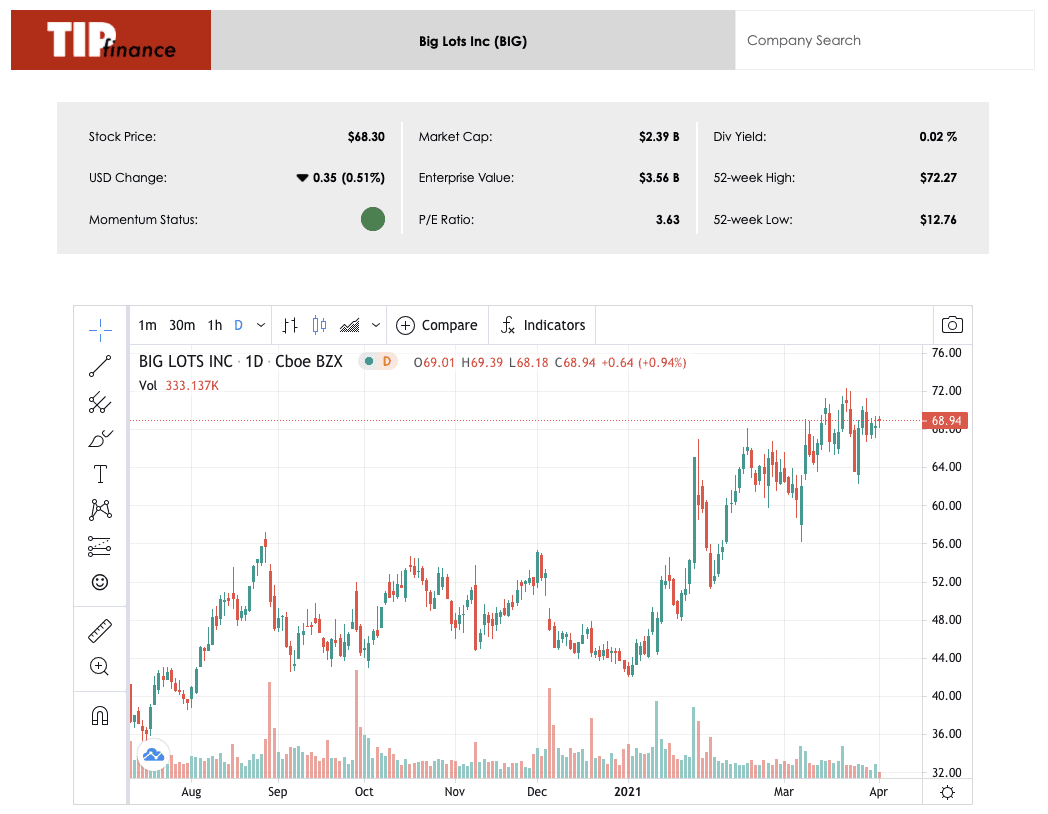This screenshot has width=1048, height=814.
Task: Click the 0.02 % dividend yield value
Action: pos(938,137)
